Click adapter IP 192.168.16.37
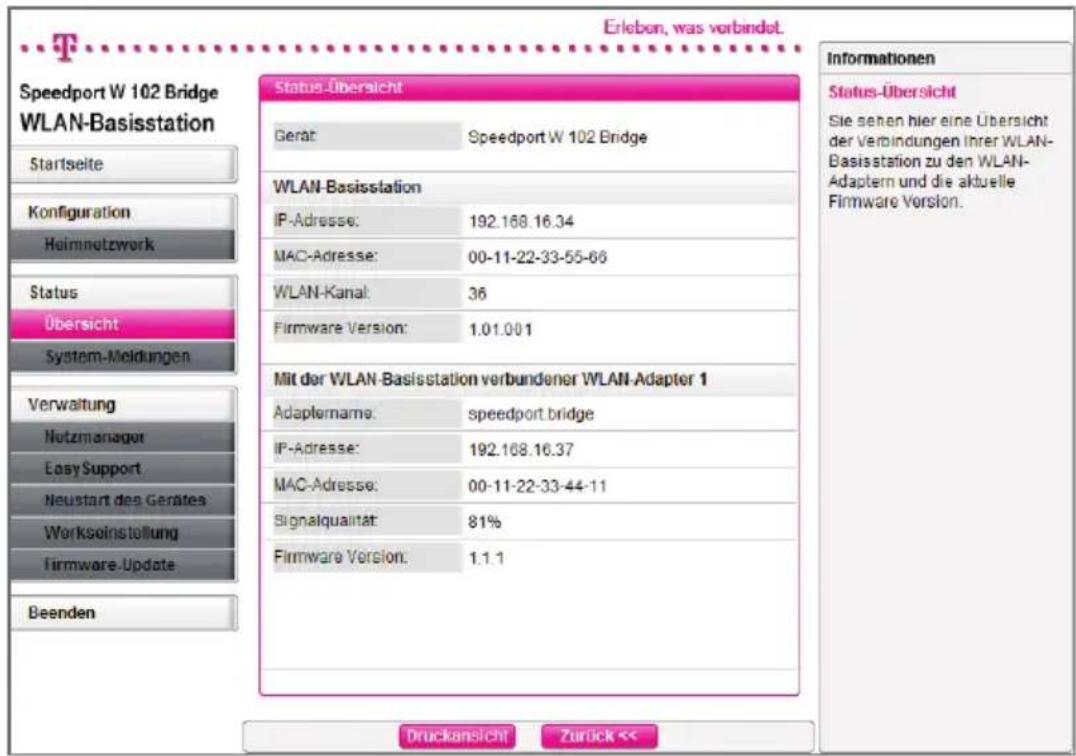The height and width of the screenshot is (756, 1076). 521,450
